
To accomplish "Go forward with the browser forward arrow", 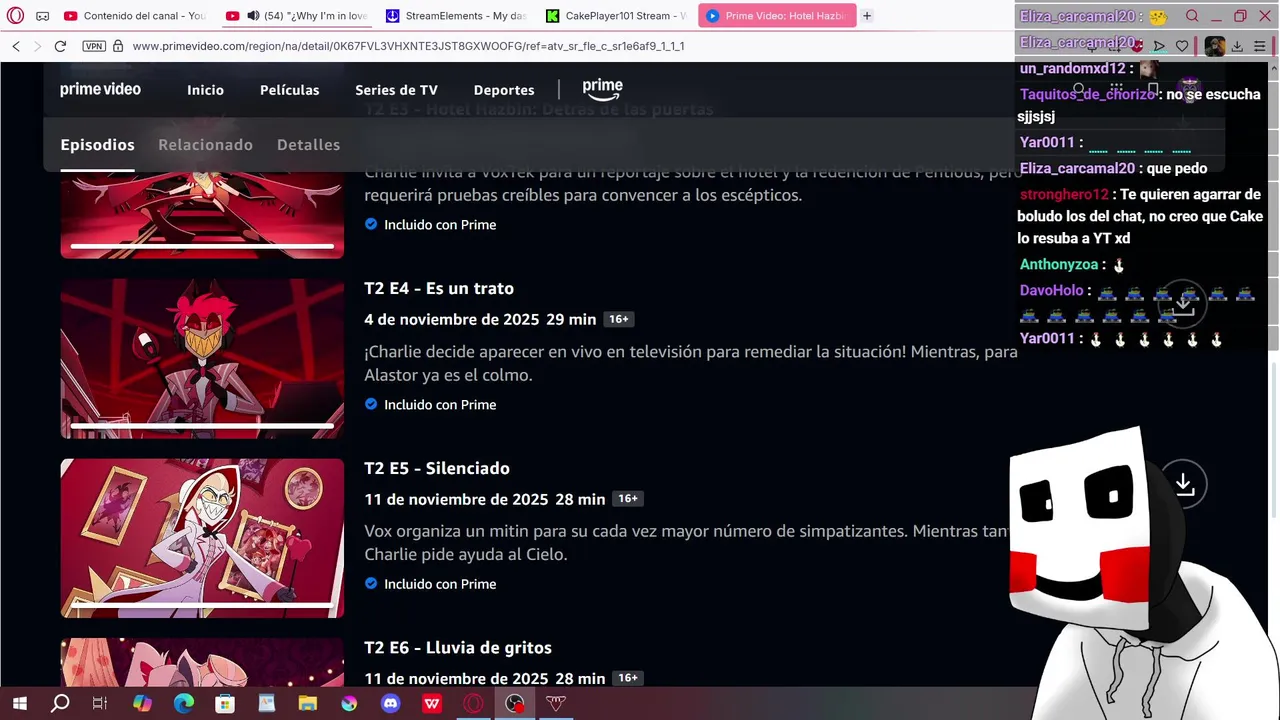I will click(x=38, y=46).
